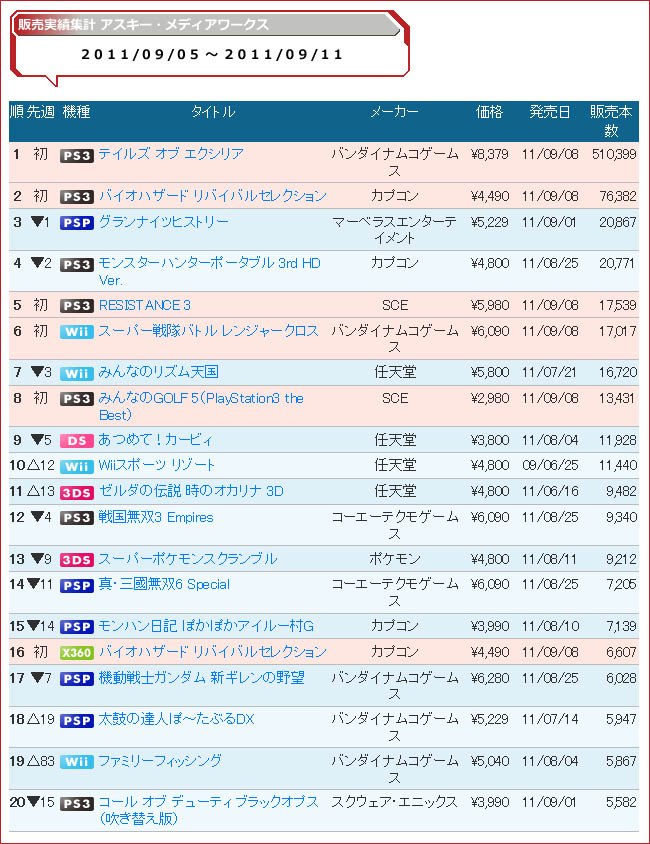This screenshot has width=650, height=844.
Task: Click the 3DS icon beside ゼルダの伝説 時のオカリナ 3D
Action: (76, 492)
